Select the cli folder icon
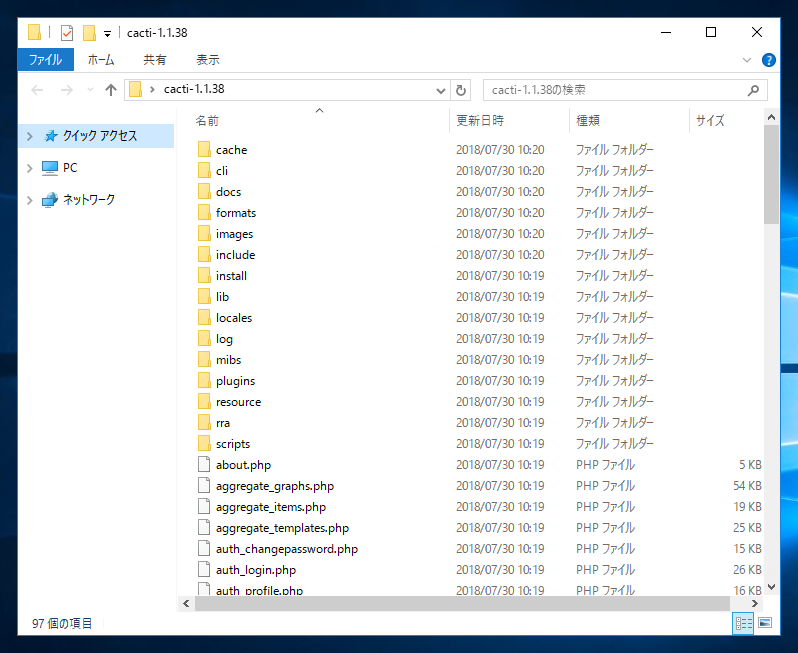798x653 pixels. pyautogui.click(x=204, y=171)
